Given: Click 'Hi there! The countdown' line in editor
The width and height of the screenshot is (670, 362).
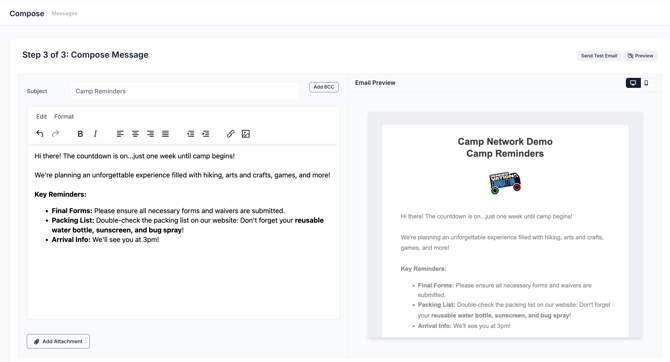Looking at the screenshot, I should [135, 156].
